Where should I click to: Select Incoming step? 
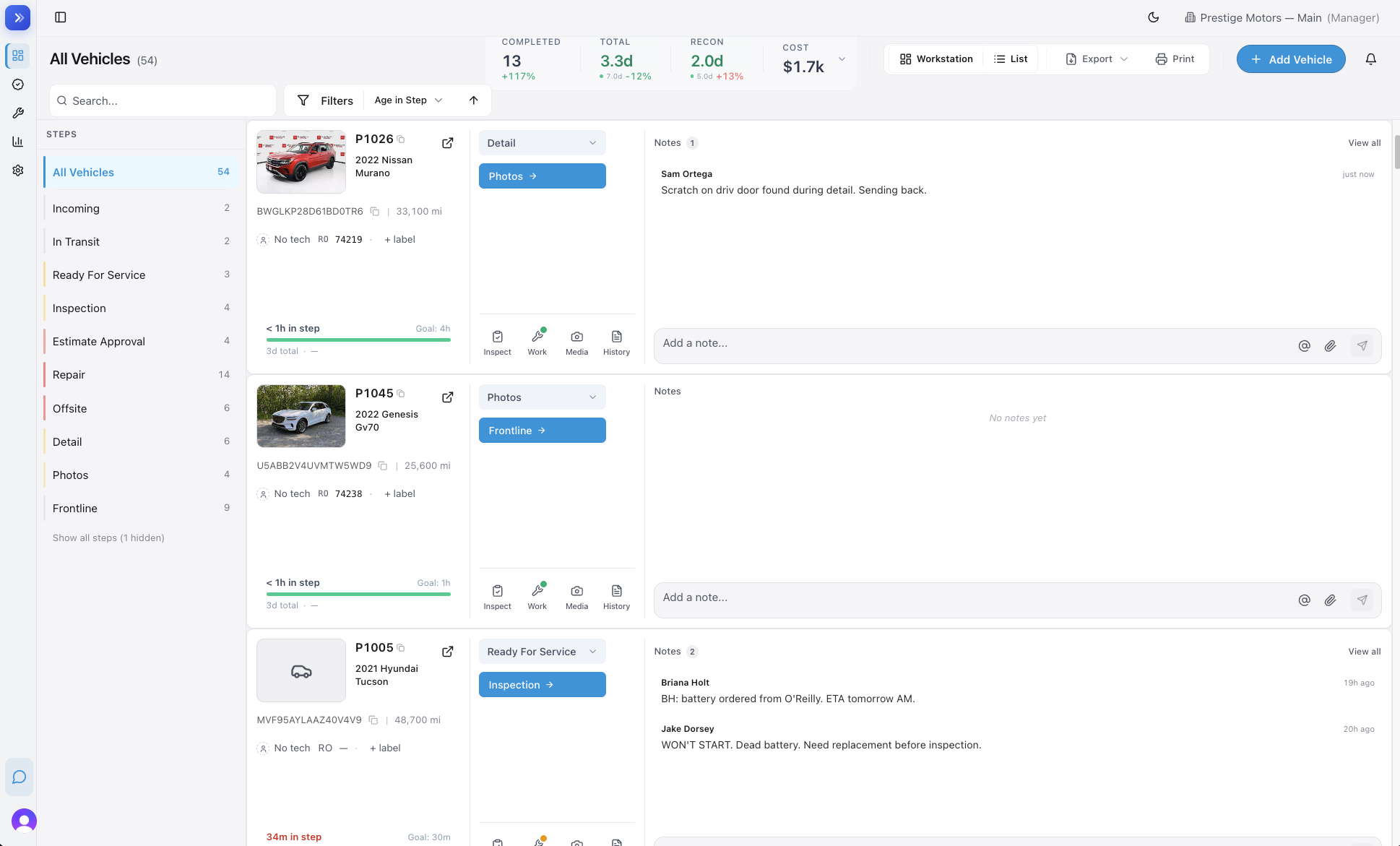tap(141, 209)
